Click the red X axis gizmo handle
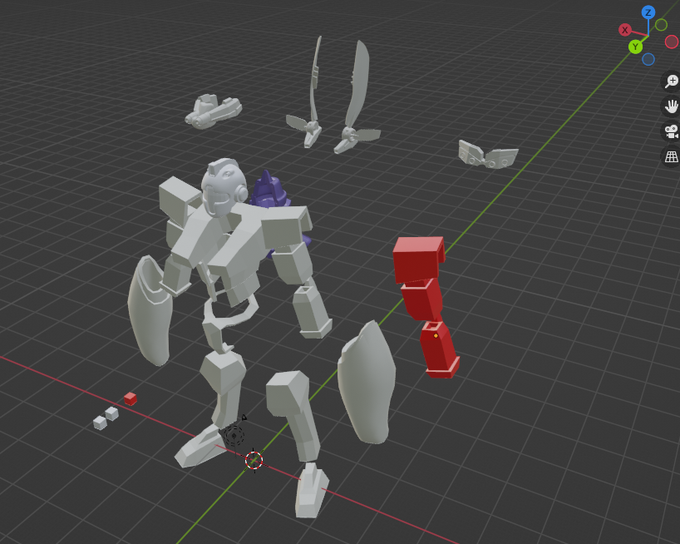Image resolution: width=680 pixels, height=544 pixels. click(x=624, y=30)
